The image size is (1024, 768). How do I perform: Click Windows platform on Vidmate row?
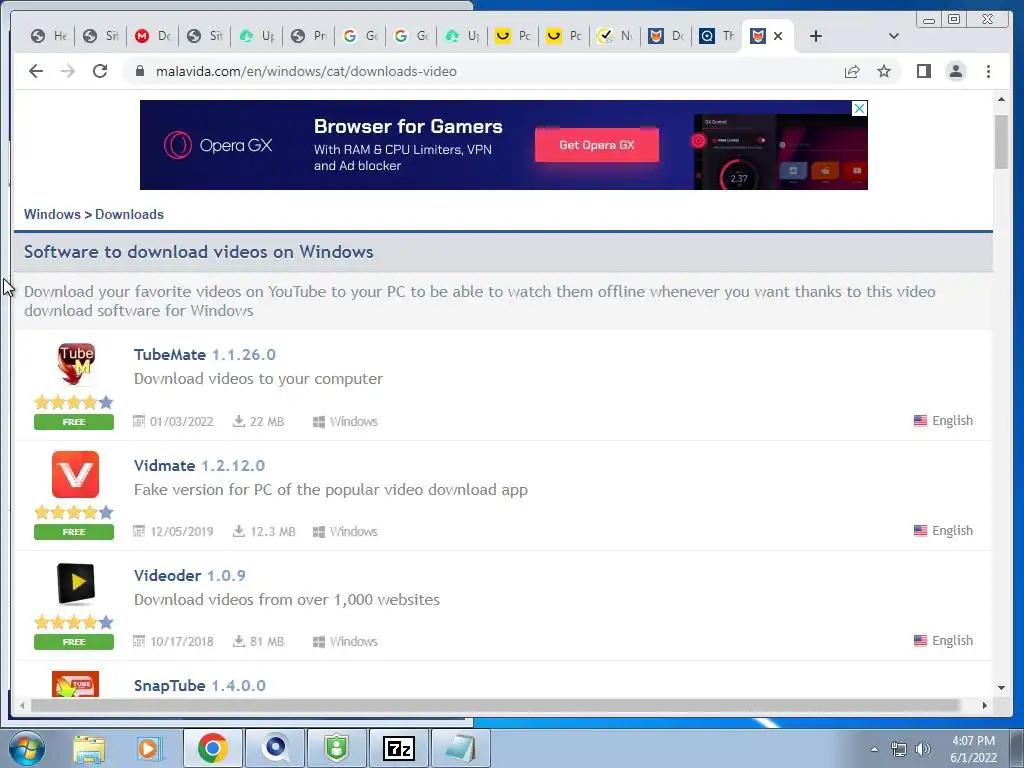(345, 532)
